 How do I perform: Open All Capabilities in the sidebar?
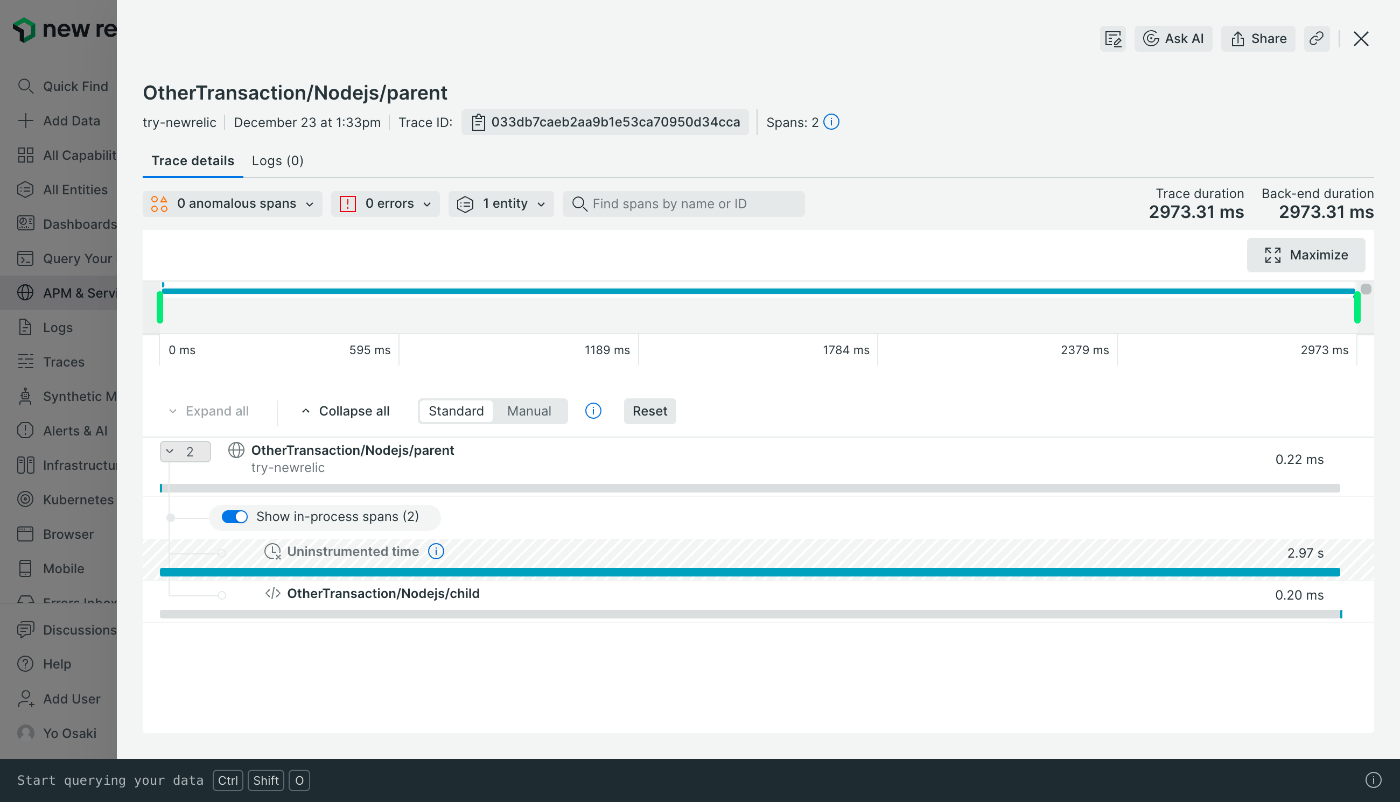(x=66, y=155)
